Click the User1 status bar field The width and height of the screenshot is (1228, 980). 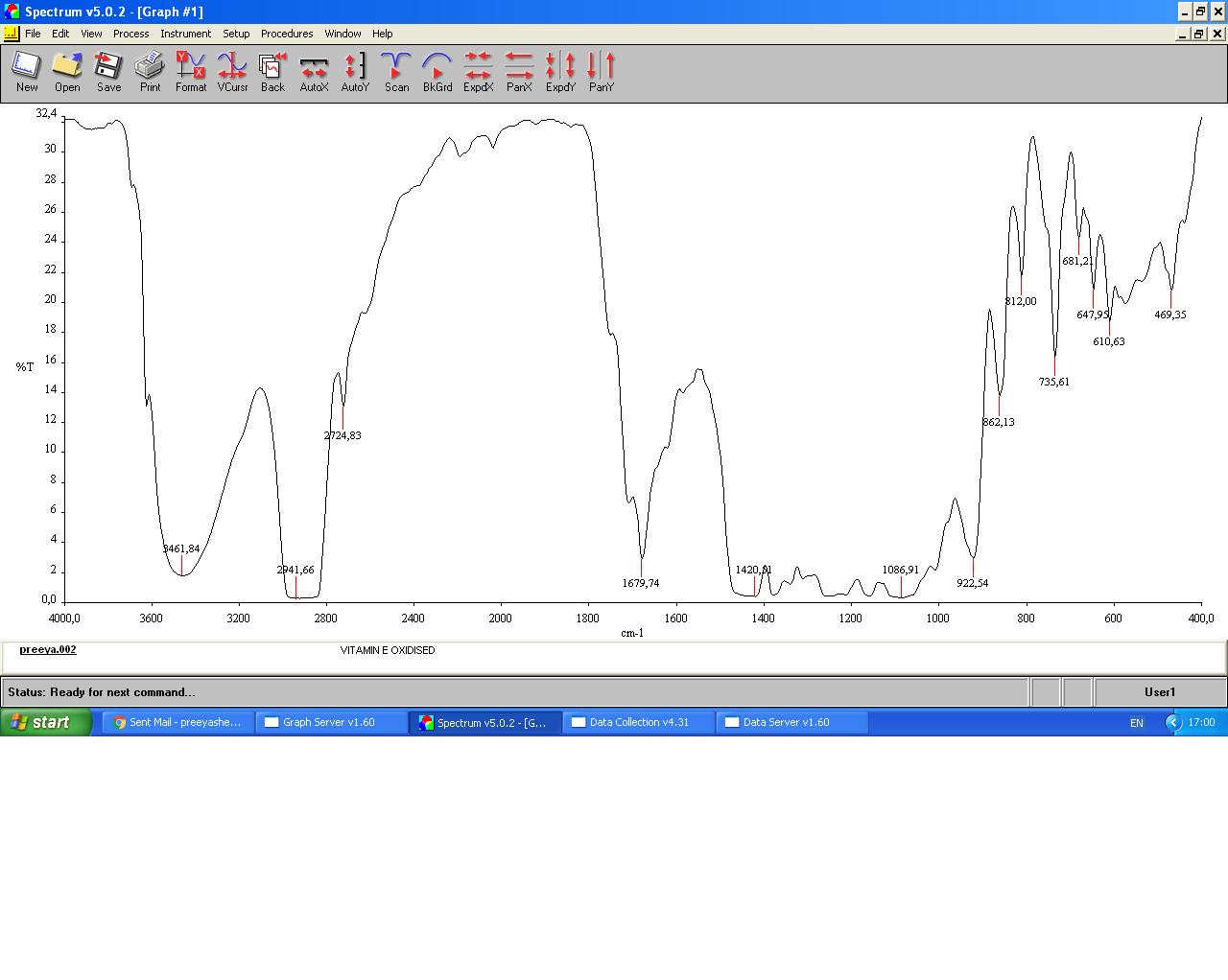[1160, 692]
